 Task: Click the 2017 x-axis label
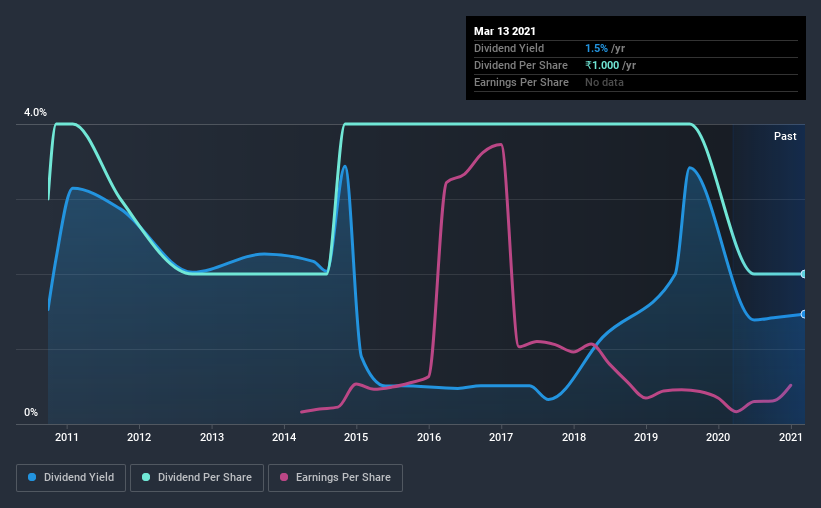tap(501, 437)
